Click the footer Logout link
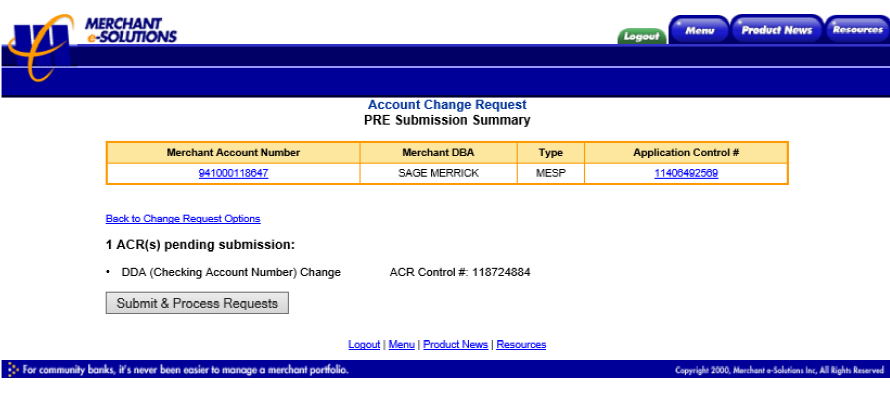Screen dimensions: 890x394 364,345
